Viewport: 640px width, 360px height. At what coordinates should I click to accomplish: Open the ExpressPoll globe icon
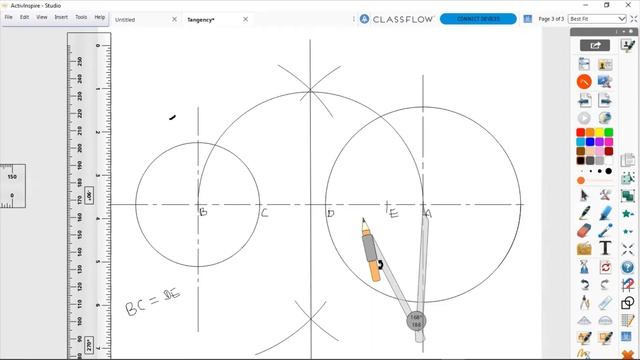click(605, 118)
